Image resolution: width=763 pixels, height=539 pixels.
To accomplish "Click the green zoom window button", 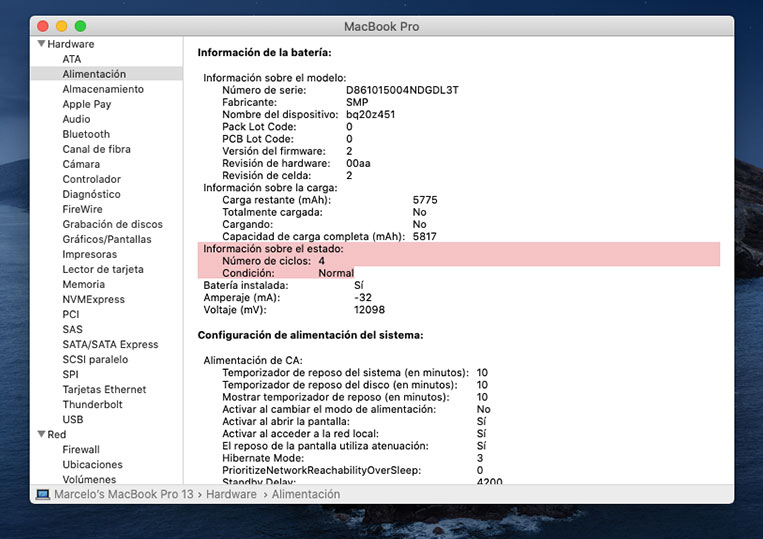I will coord(81,25).
